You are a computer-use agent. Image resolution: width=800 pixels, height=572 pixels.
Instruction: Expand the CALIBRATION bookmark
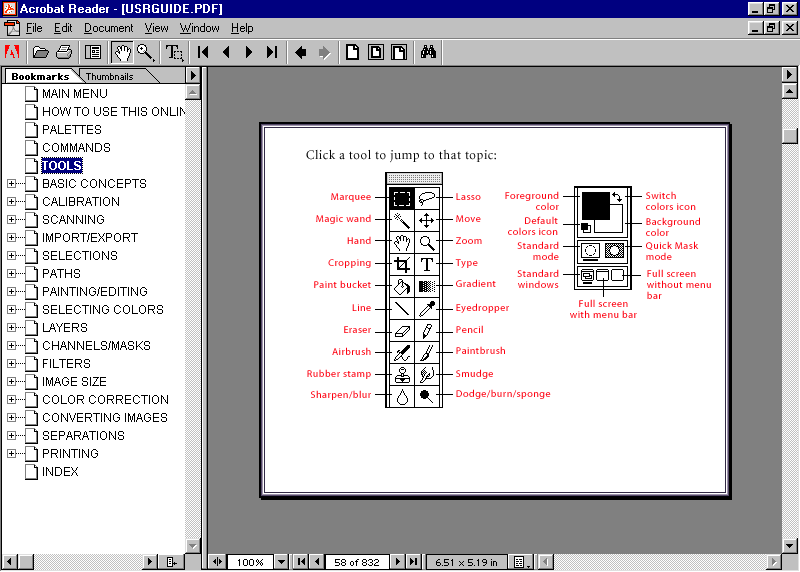pos(11,202)
